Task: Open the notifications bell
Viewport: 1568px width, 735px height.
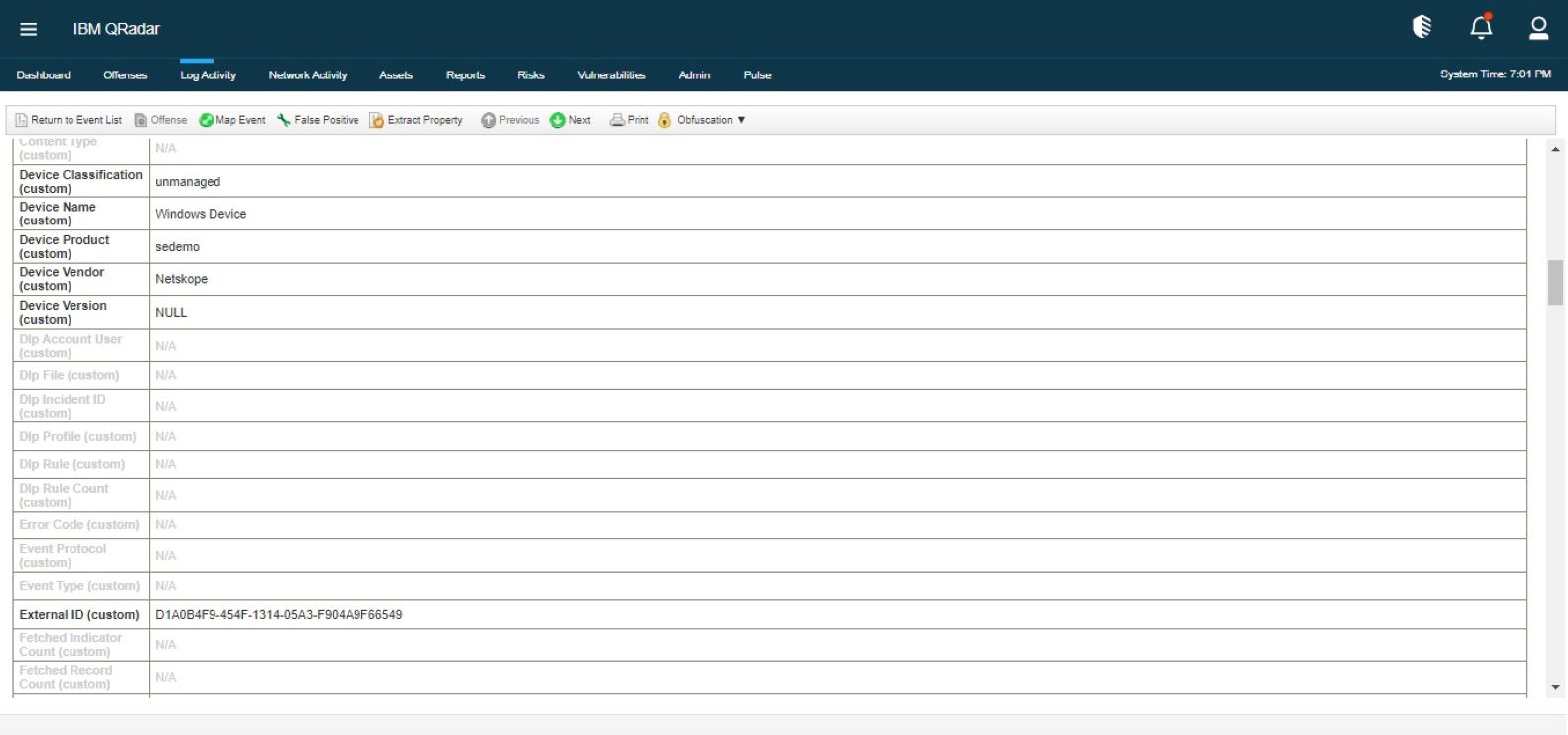Action: pyautogui.click(x=1481, y=27)
